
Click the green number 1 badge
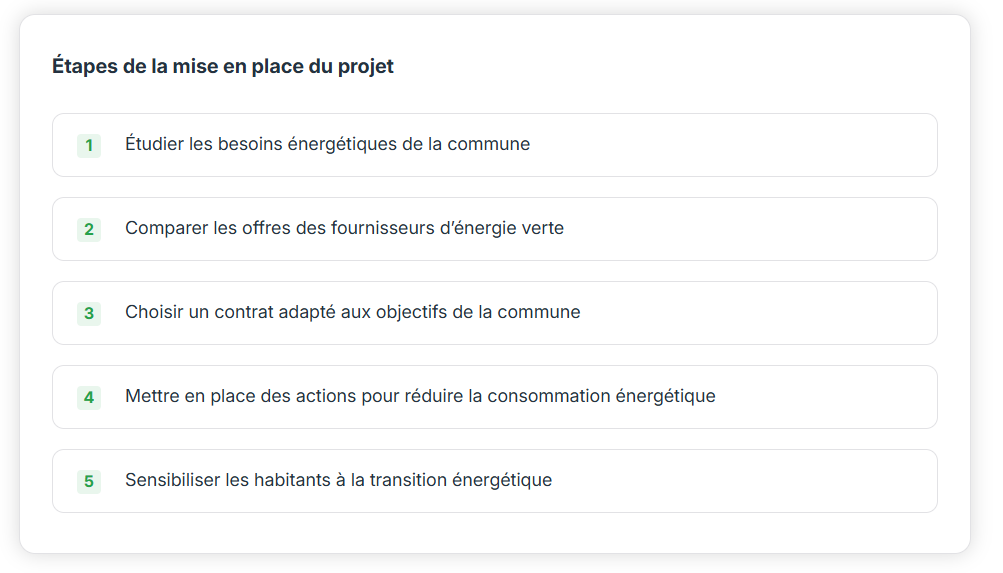pos(89,146)
